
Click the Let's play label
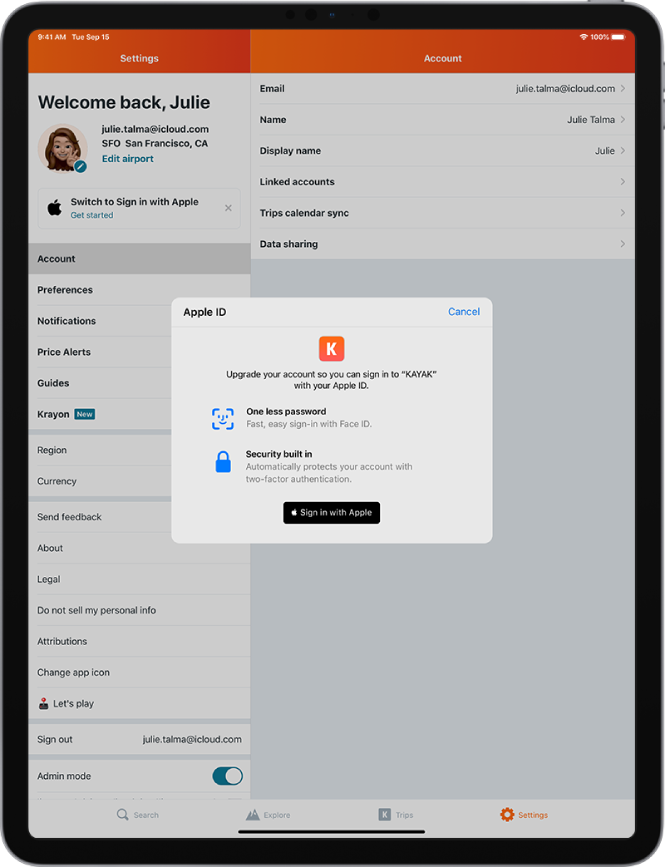click(x=74, y=703)
